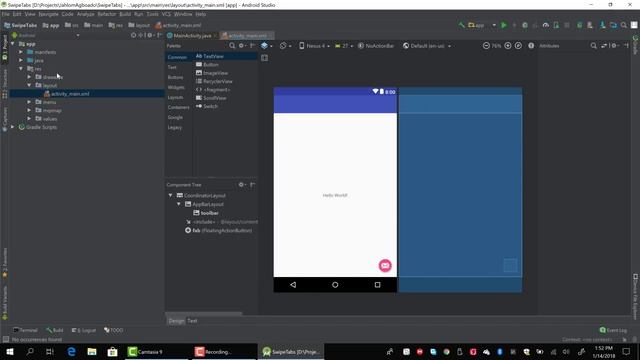Image resolution: width=640 pixels, height=360 pixels.
Task: Switch to MainActivity.java tab
Action: pyautogui.click(x=192, y=36)
